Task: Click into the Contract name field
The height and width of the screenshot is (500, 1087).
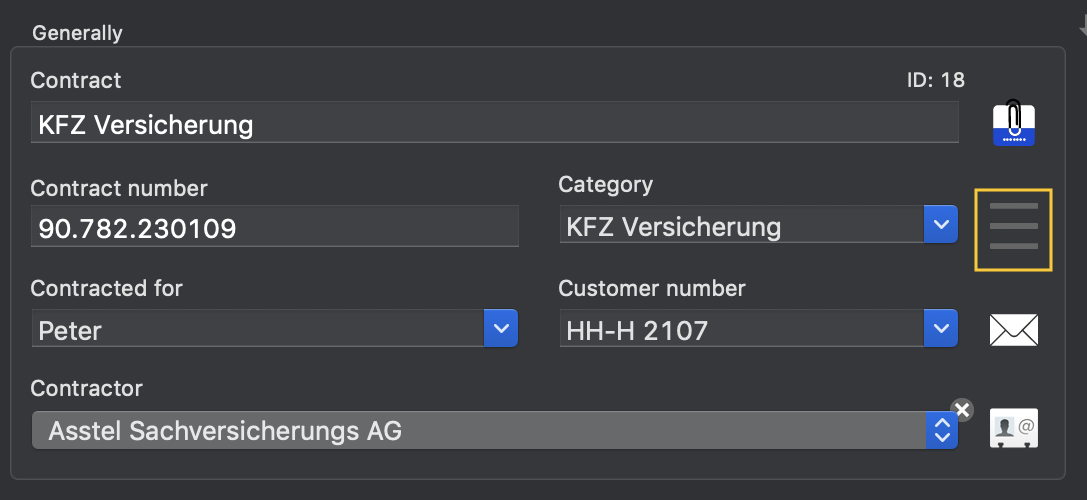Action: [495, 123]
